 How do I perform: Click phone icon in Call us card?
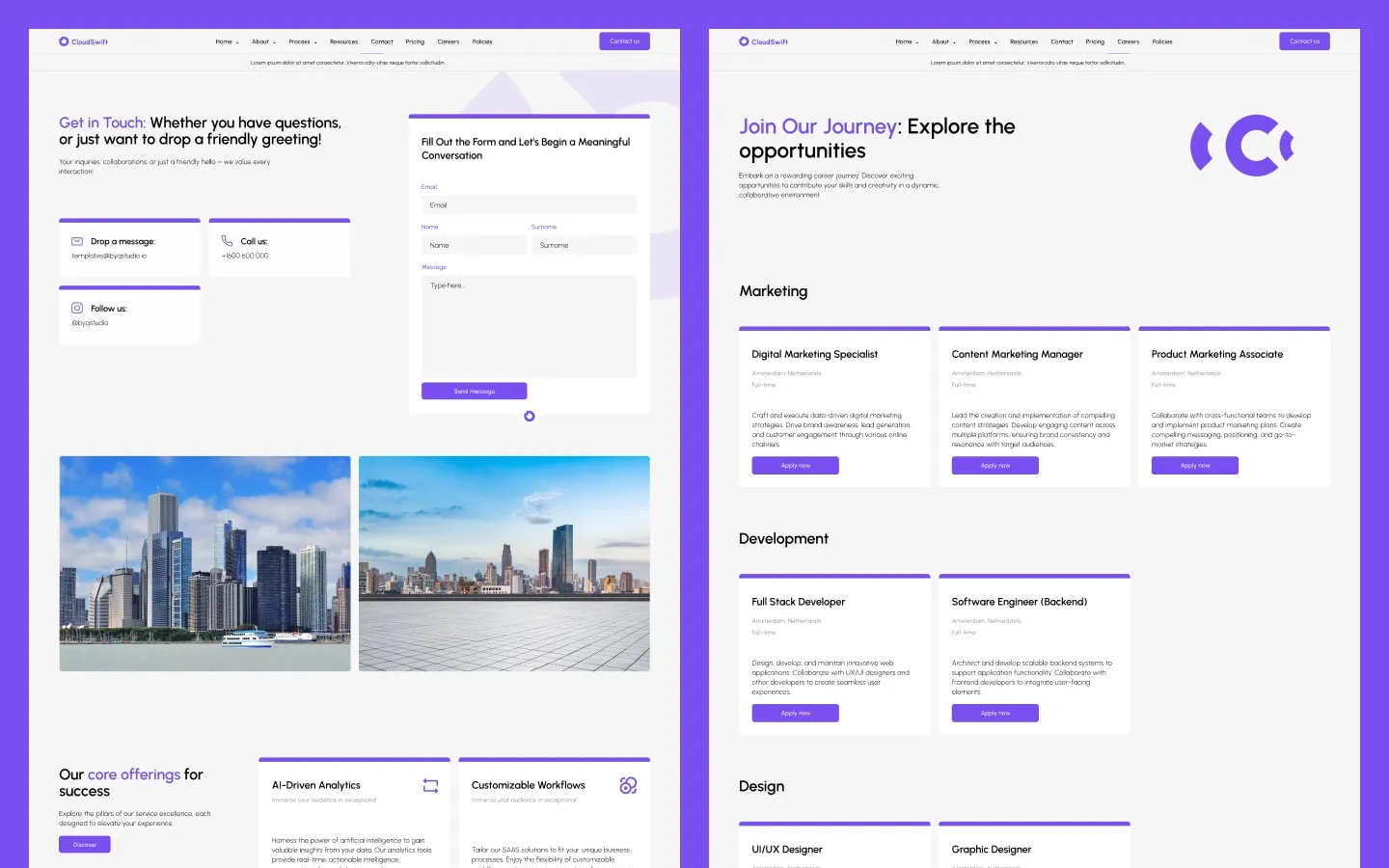(227, 241)
